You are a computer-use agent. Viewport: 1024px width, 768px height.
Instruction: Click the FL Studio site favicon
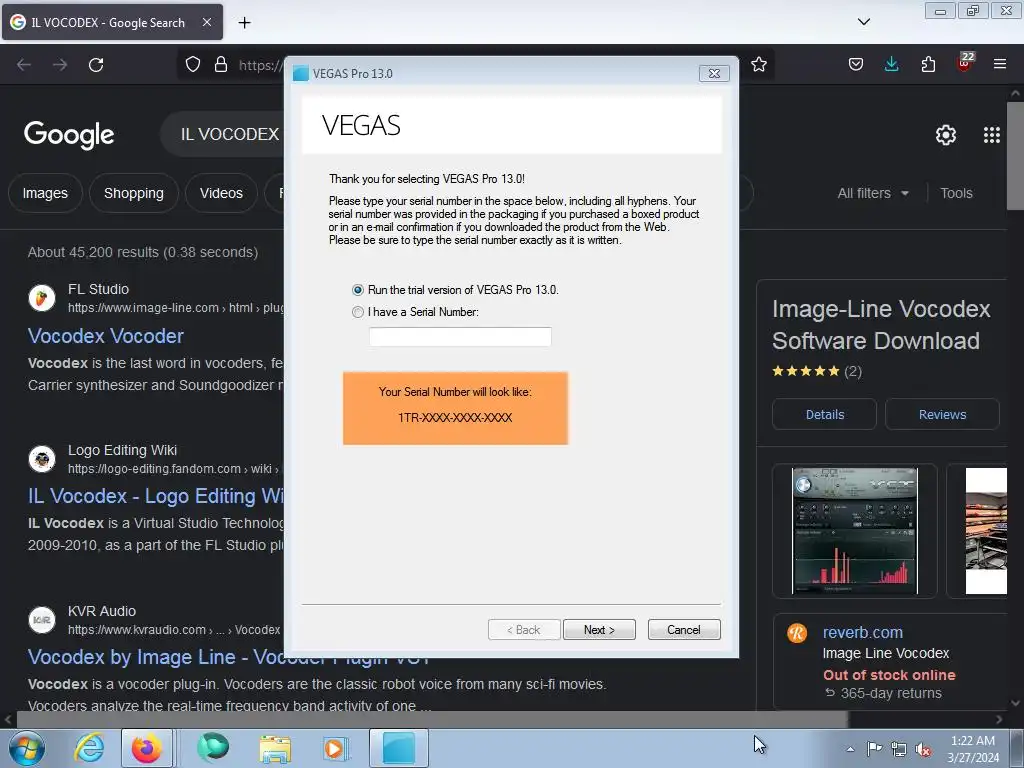click(42, 298)
